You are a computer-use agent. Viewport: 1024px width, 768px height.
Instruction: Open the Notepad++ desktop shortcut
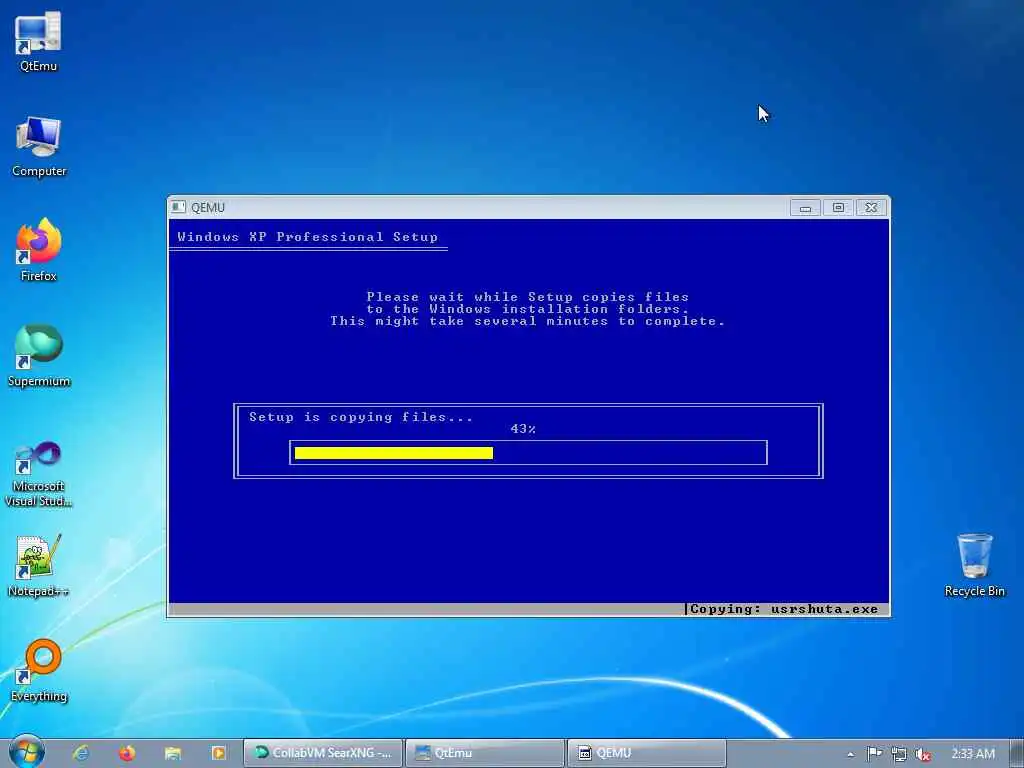point(39,566)
